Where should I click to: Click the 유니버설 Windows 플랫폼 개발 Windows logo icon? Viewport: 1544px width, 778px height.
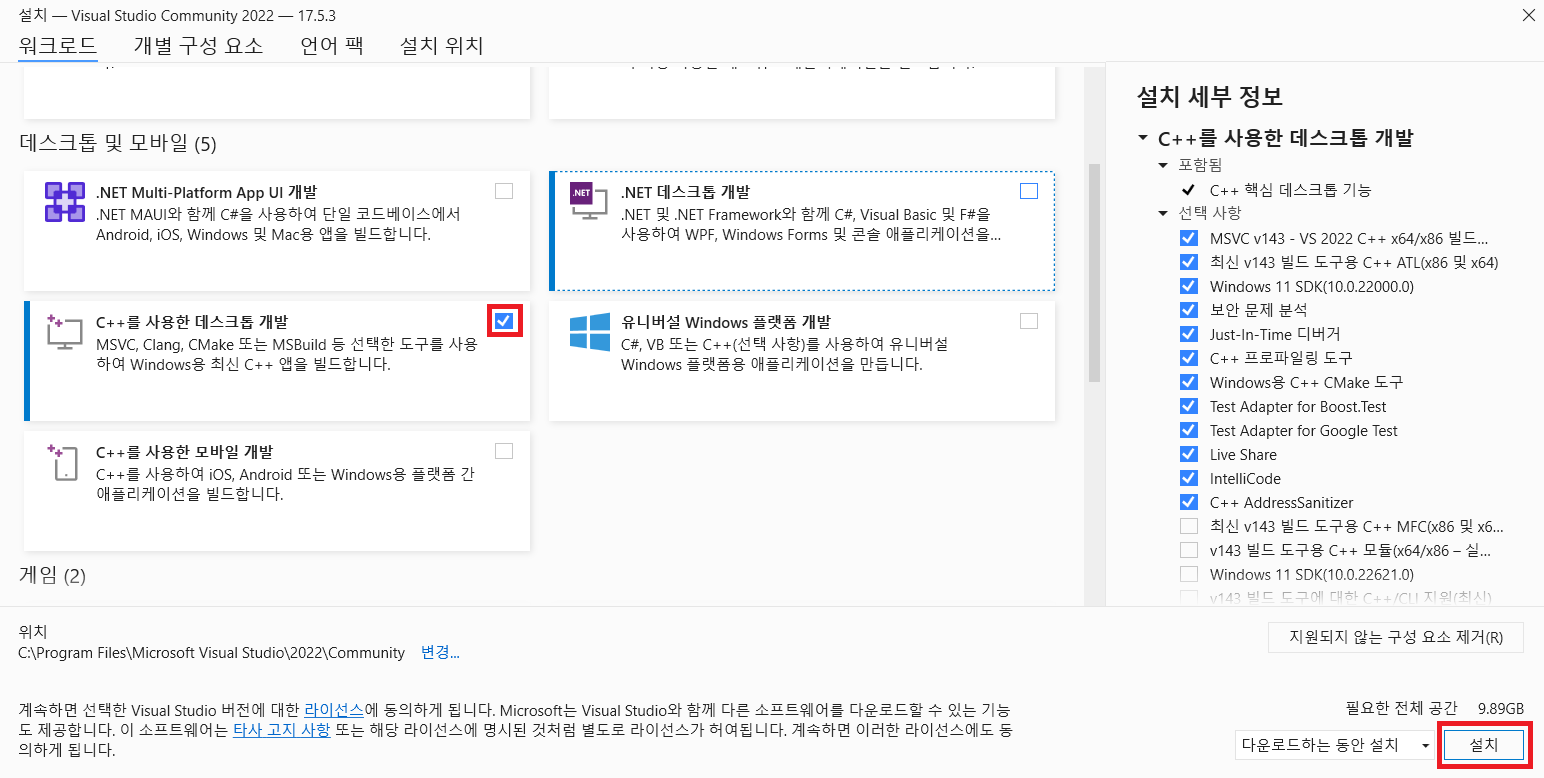(x=590, y=332)
